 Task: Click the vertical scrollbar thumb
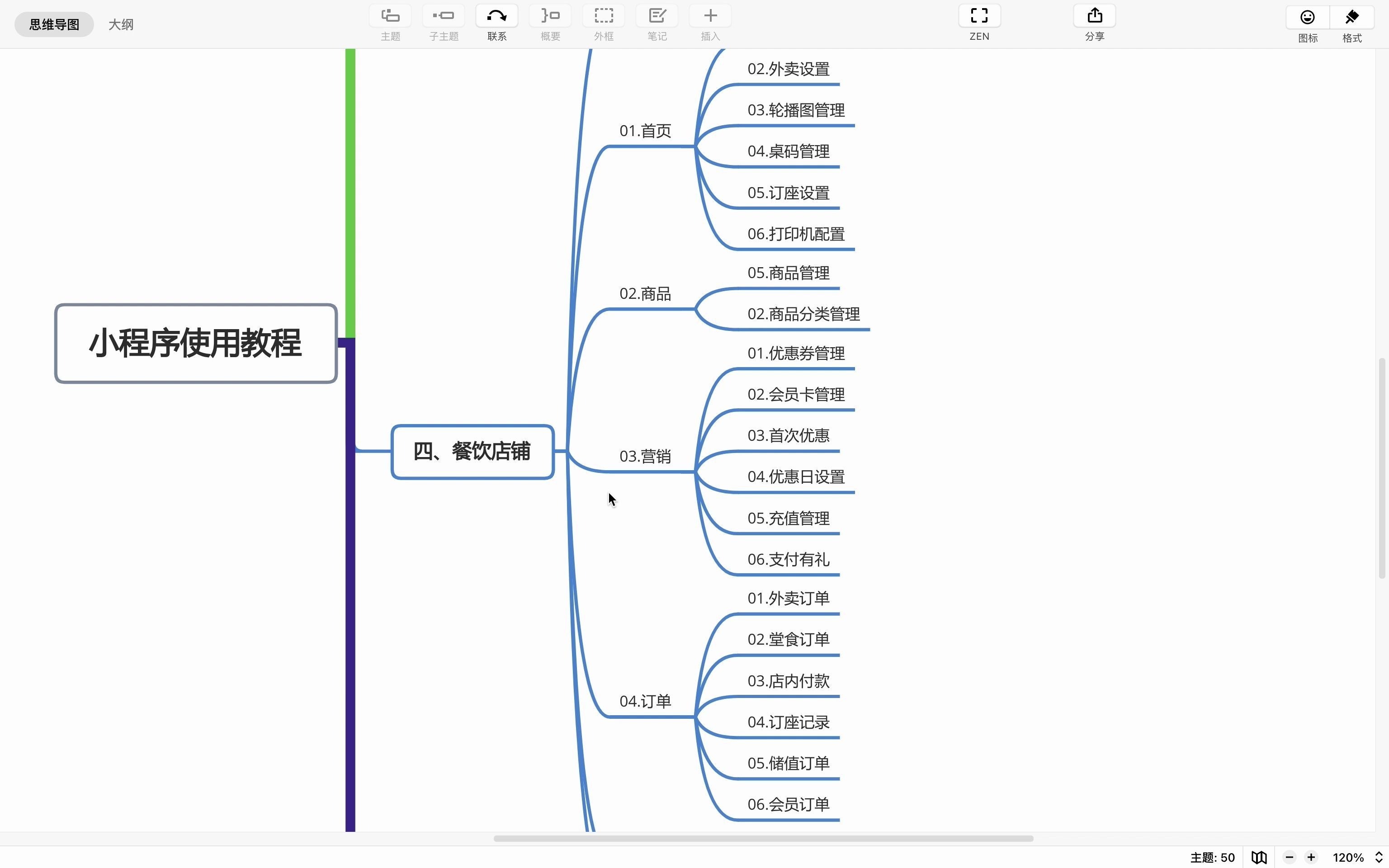click(x=1382, y=468)
